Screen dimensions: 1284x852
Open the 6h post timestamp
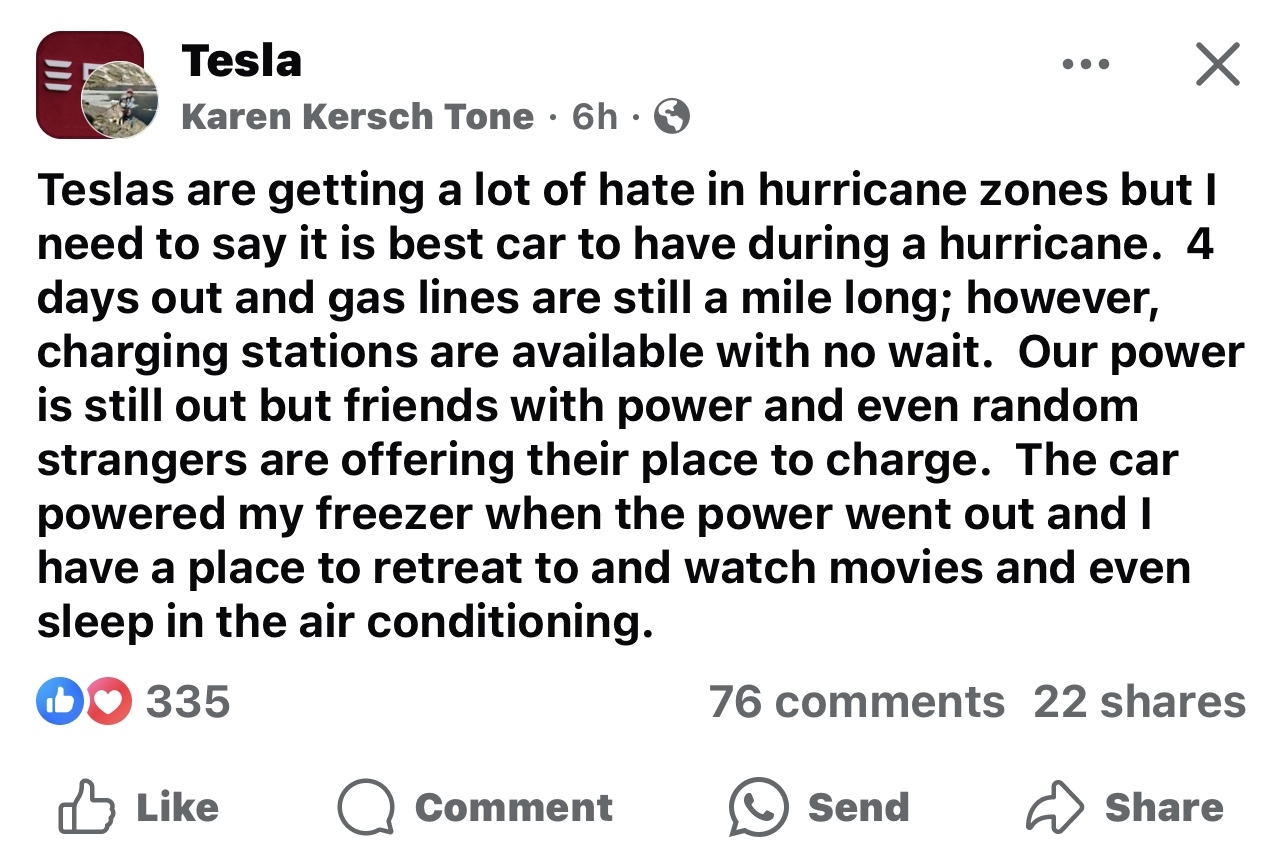point(594,117)
